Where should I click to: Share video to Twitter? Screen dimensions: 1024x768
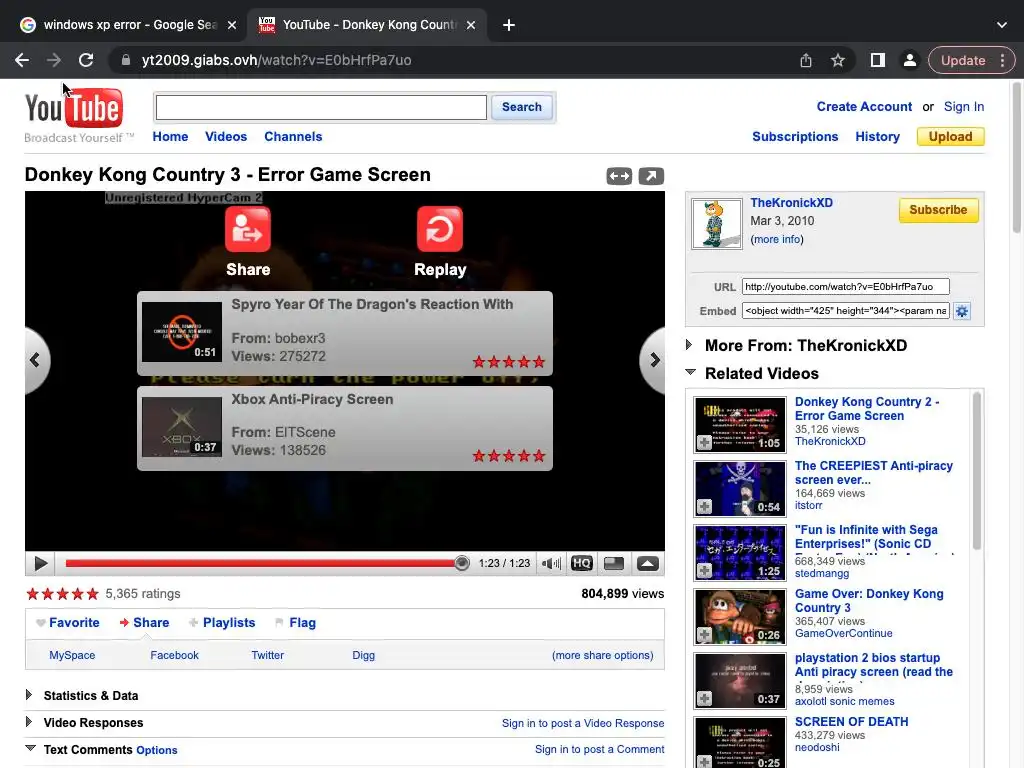(268, 655)
